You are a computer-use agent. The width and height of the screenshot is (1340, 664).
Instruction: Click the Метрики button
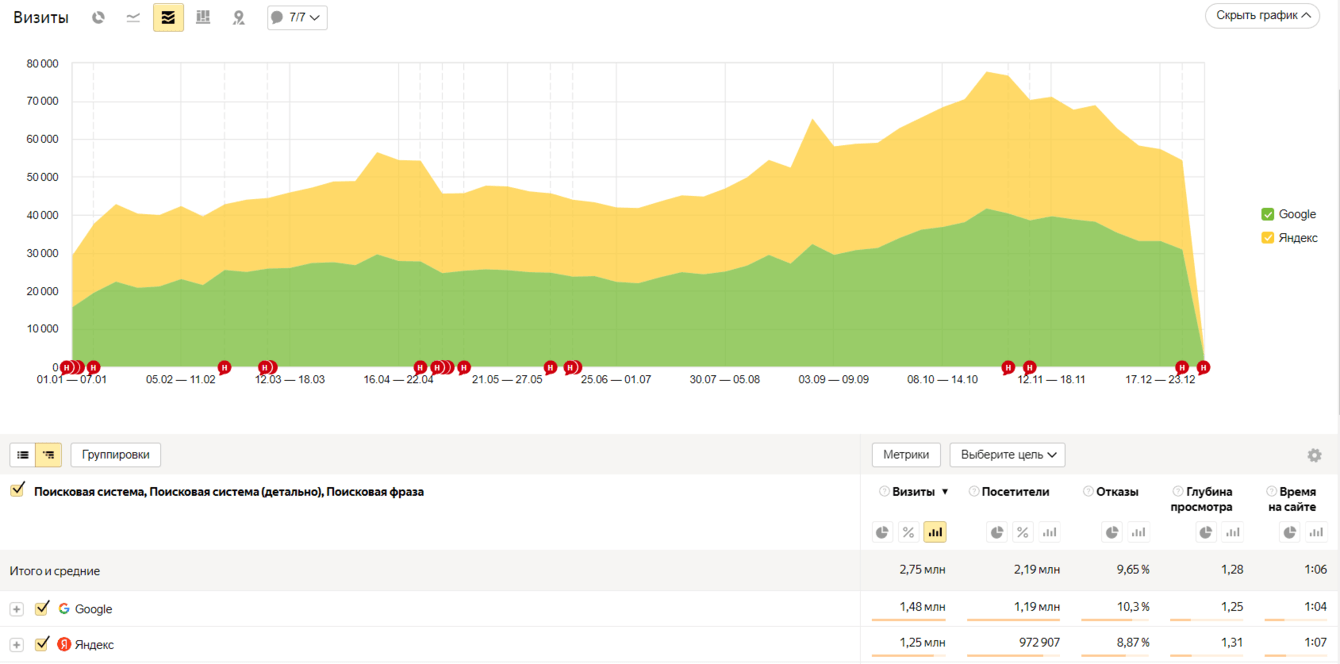tap(906, 455)
